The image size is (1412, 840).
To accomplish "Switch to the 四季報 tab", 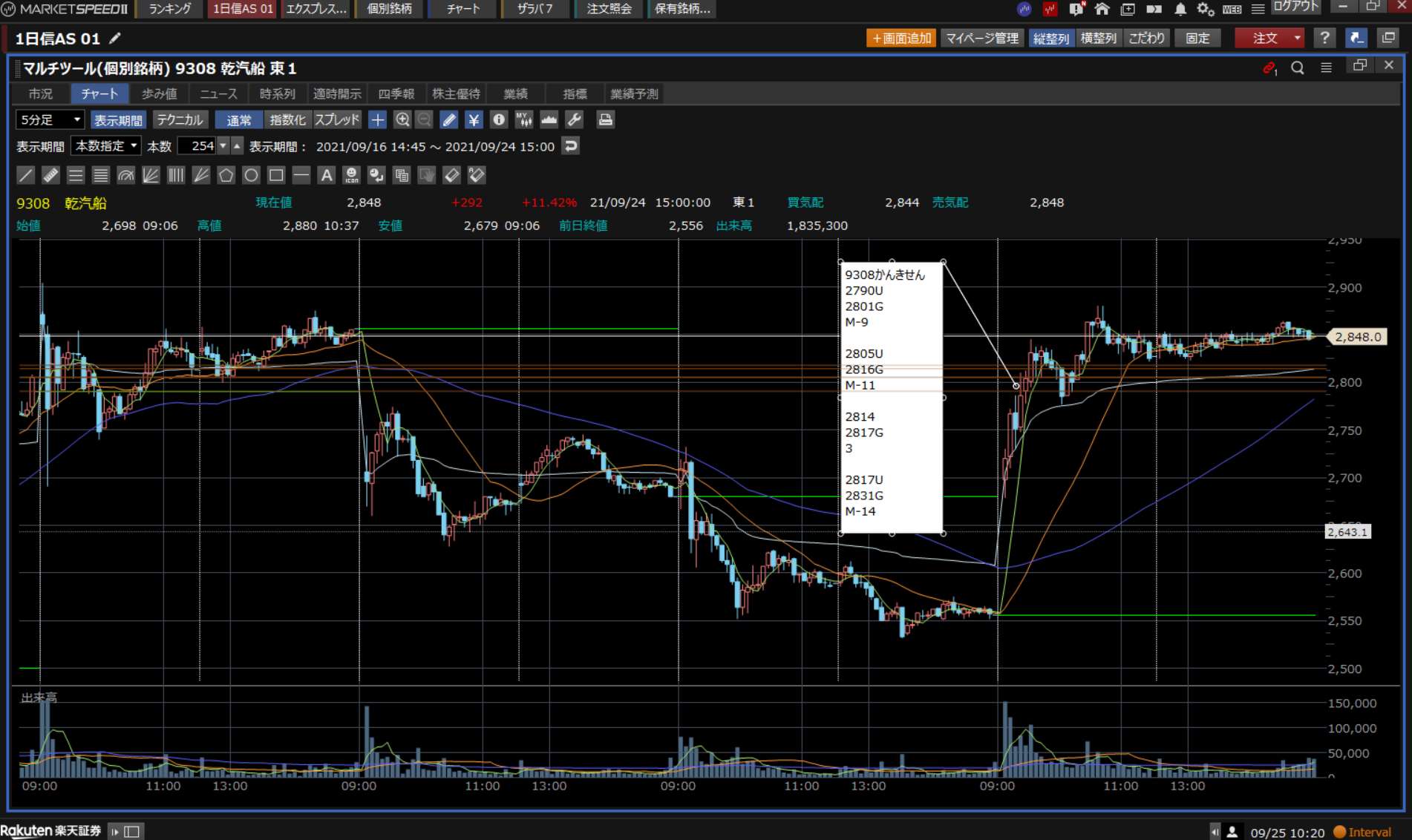I will coord(396,93).
